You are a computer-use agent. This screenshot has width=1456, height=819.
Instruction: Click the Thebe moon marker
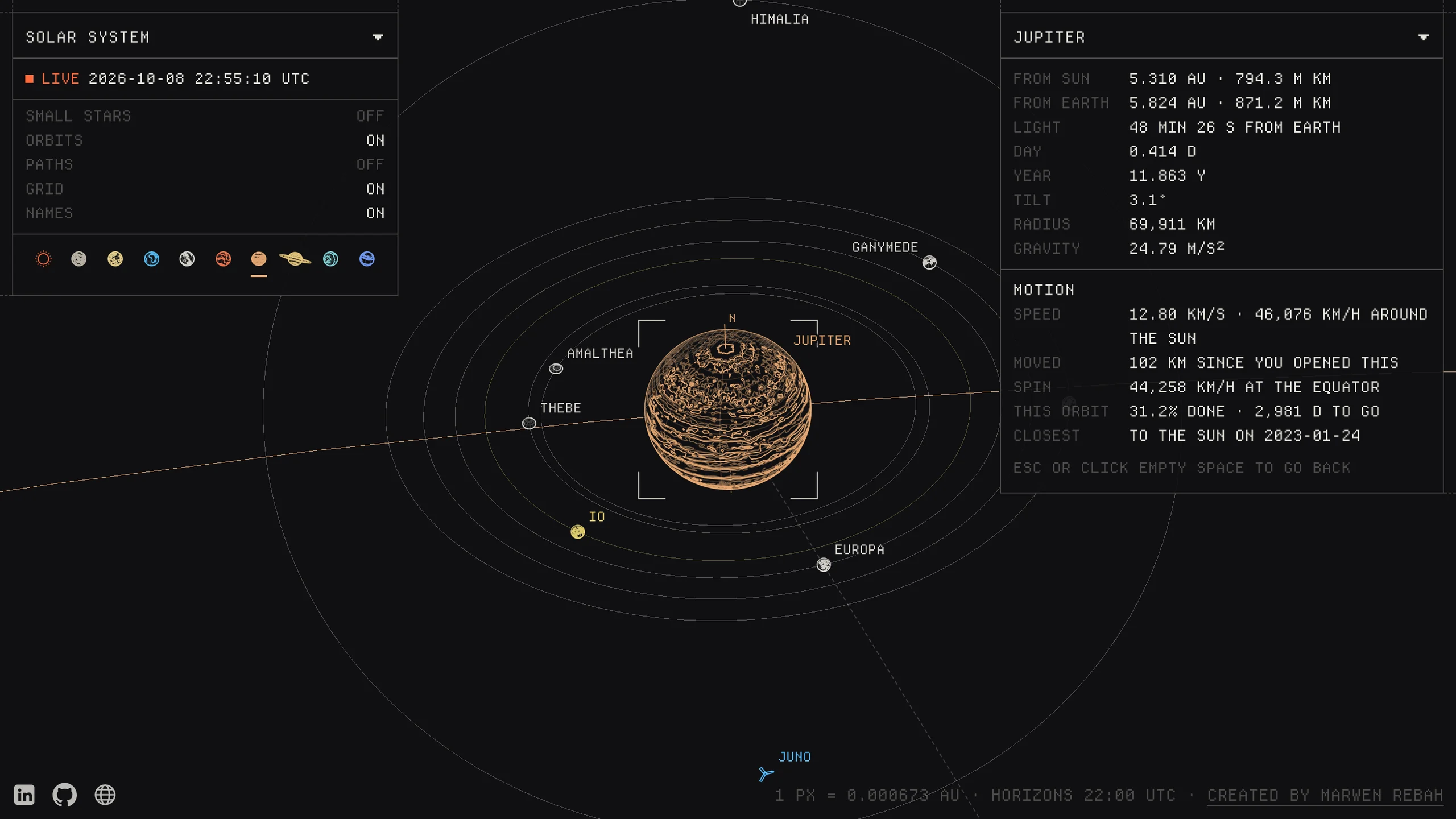pos(529,423)
